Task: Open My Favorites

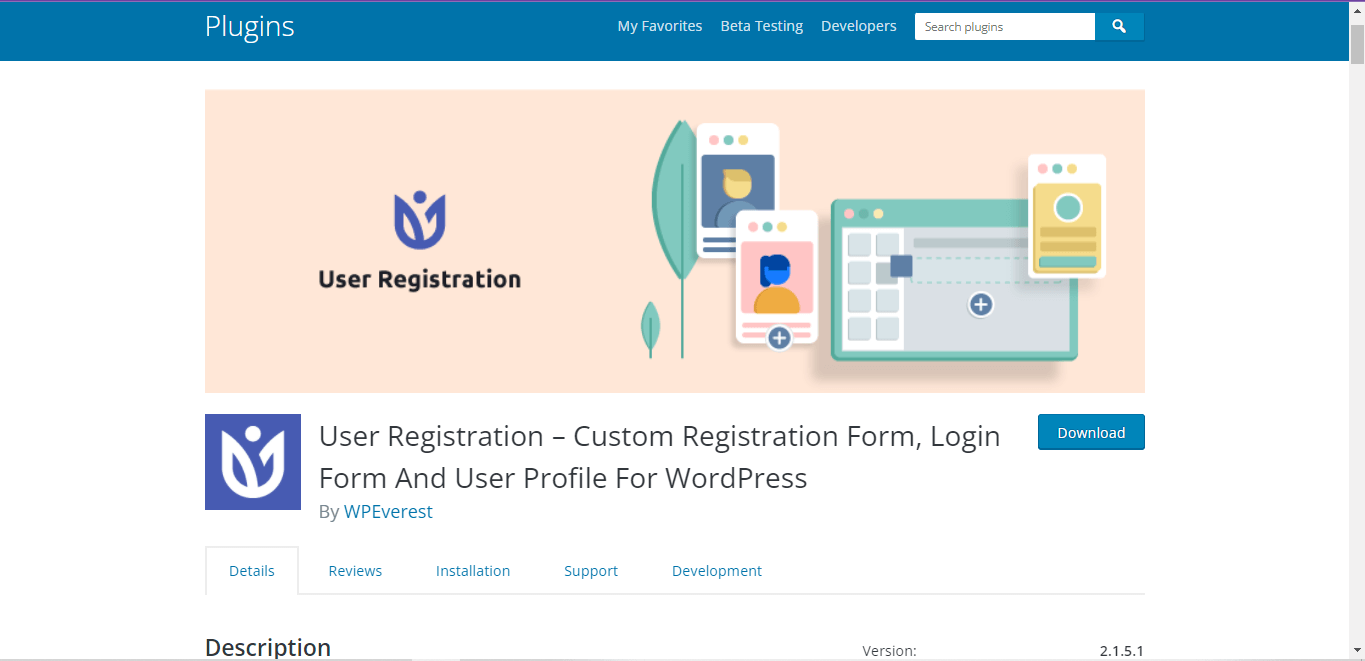Action: tap(659, 26)
